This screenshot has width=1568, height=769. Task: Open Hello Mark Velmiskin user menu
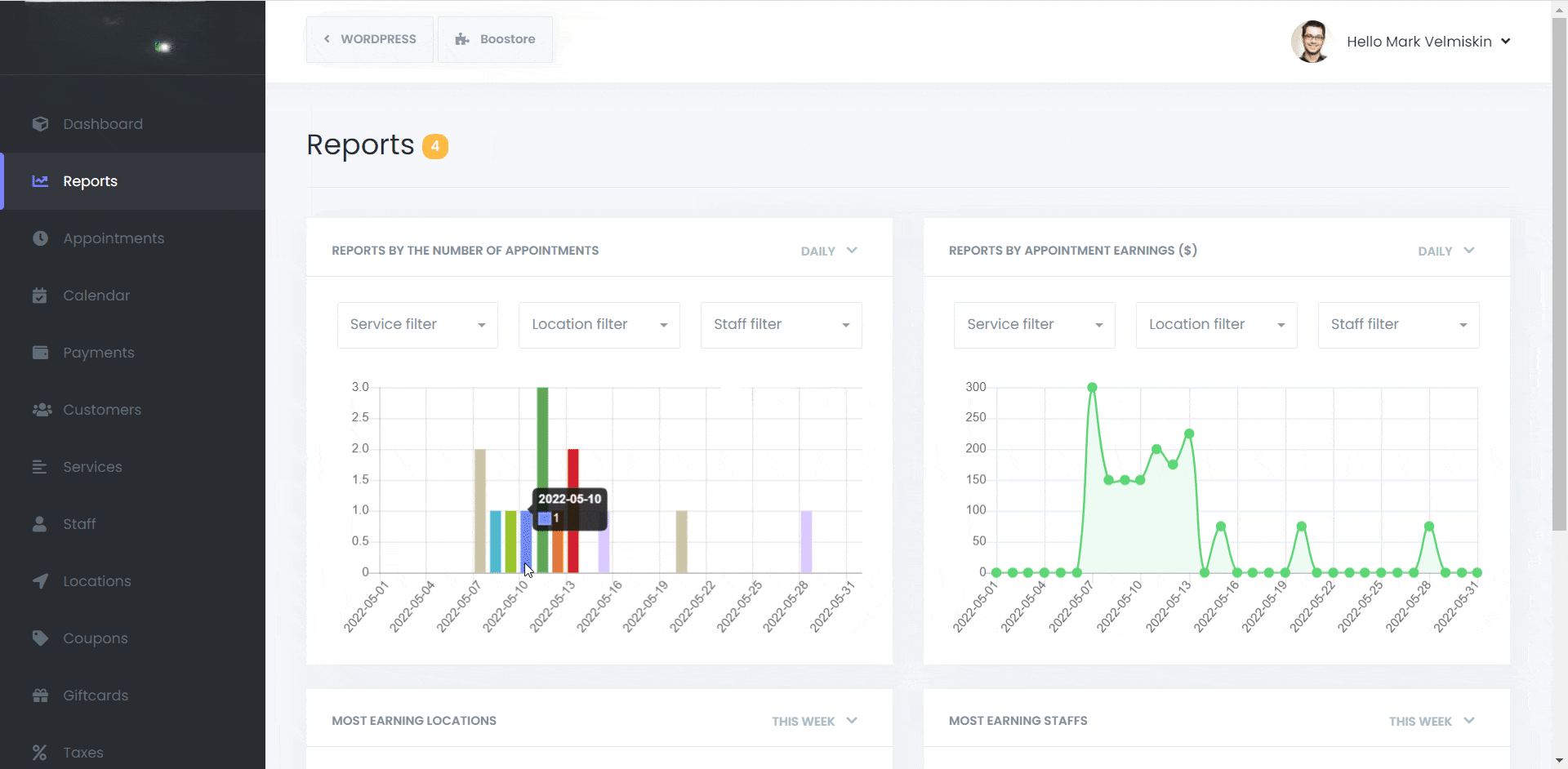pyautogui.click(x=1428, y=42)
